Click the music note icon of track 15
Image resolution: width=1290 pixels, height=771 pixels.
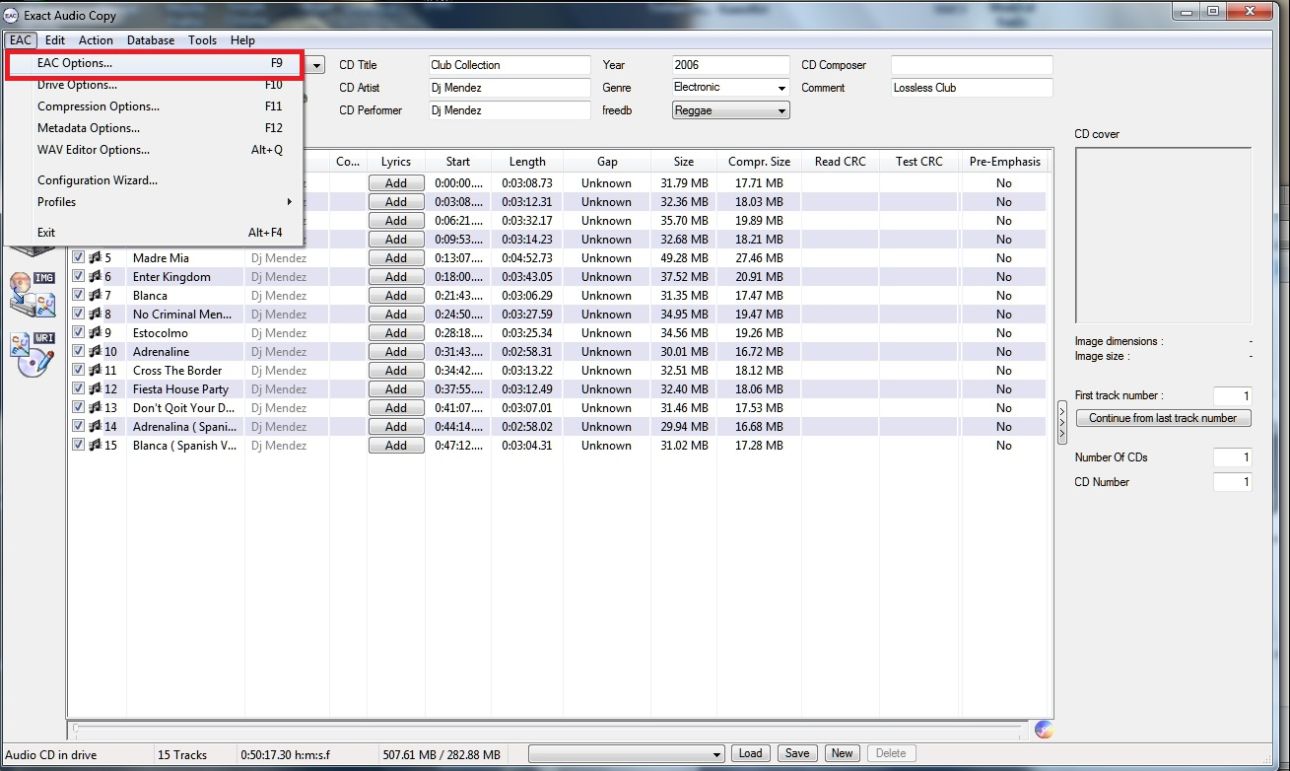[95, 446]
